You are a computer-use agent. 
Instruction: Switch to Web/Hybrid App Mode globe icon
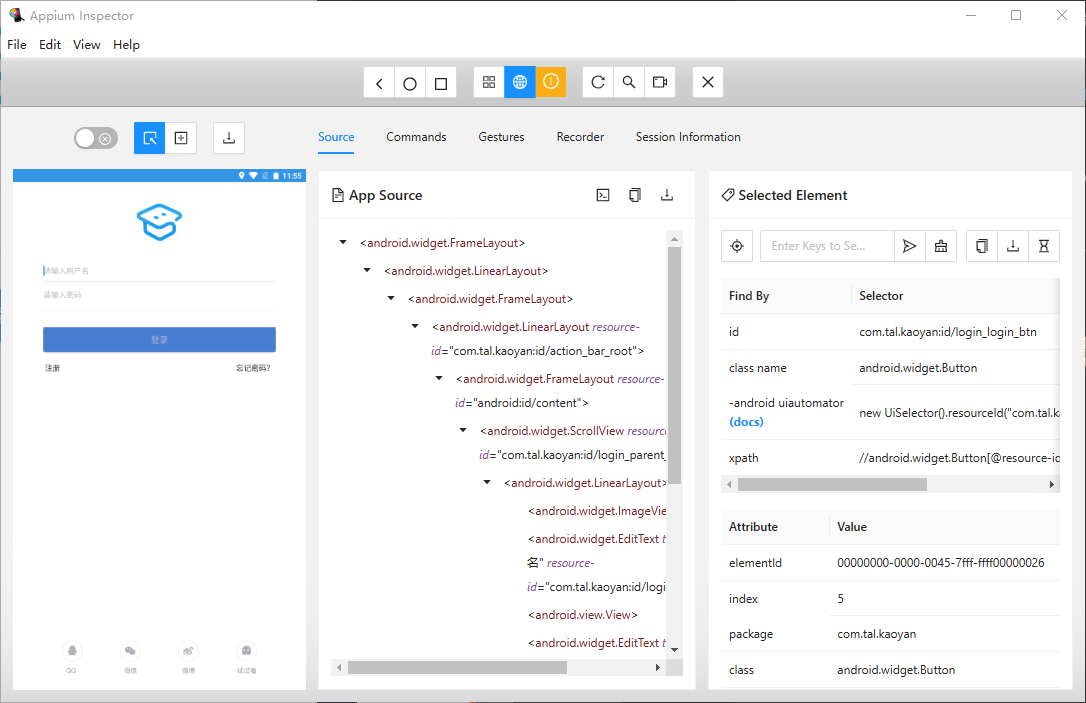tap(519, 82)
